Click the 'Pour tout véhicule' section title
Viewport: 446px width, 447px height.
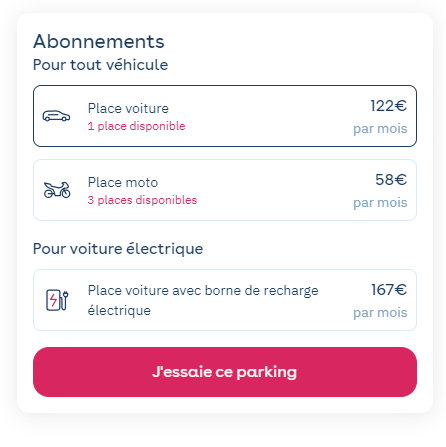[x=100, y=65]
